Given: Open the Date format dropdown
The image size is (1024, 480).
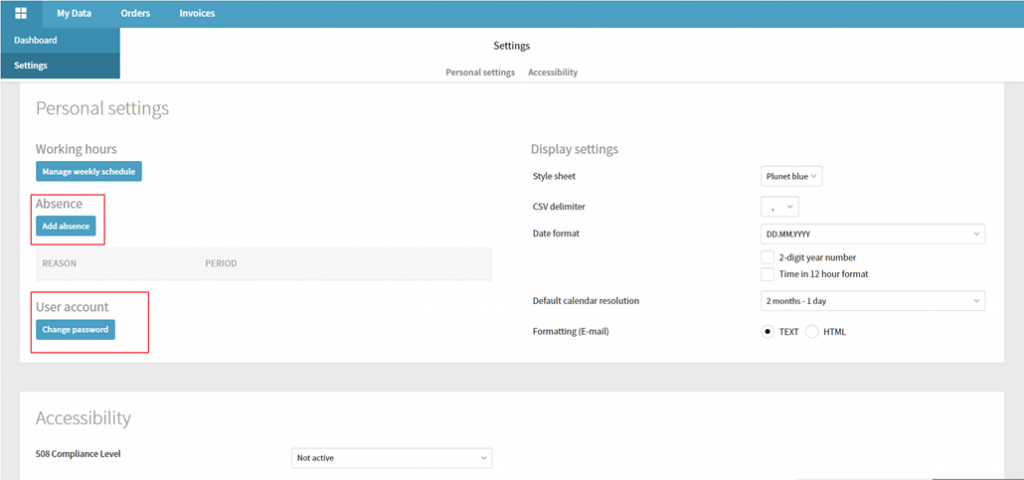Looking at the screenshot, I should (x=872, y=233).
